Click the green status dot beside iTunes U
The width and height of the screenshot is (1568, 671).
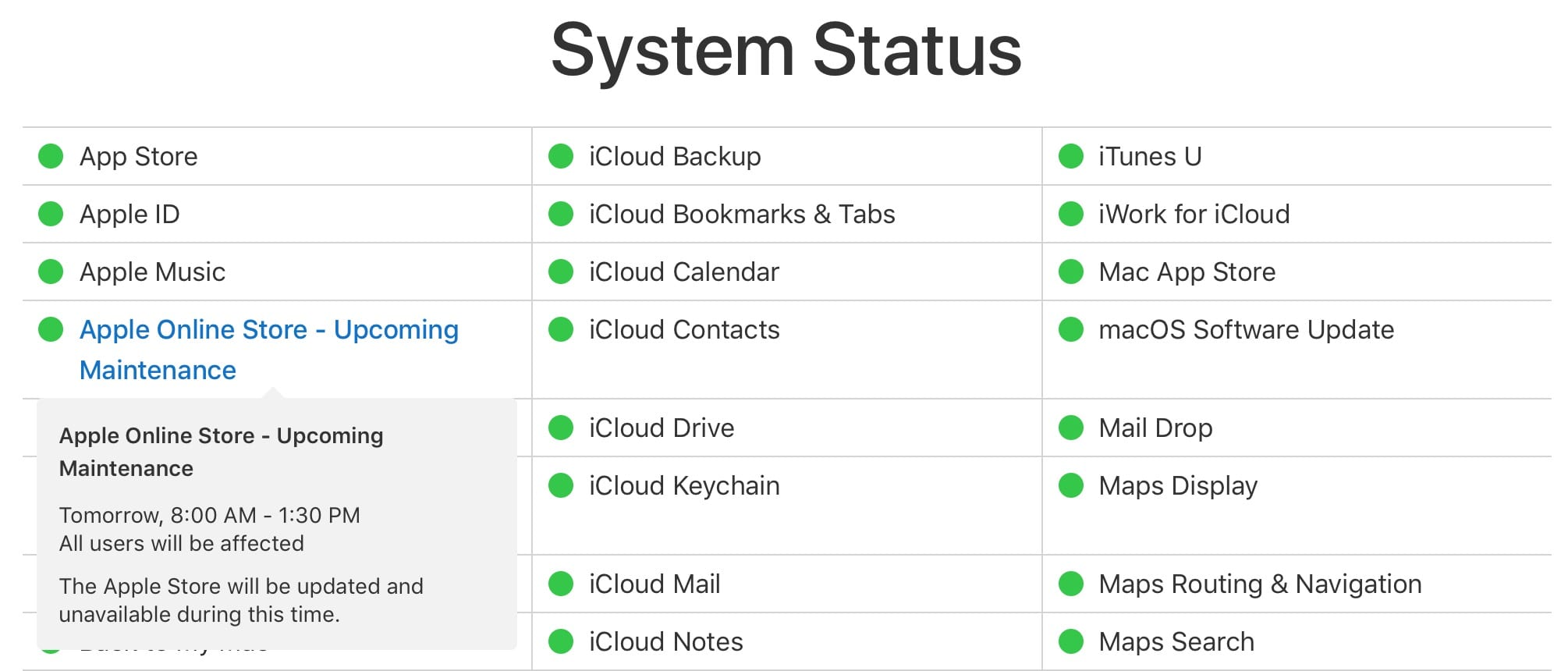(x=1071, y=156)
